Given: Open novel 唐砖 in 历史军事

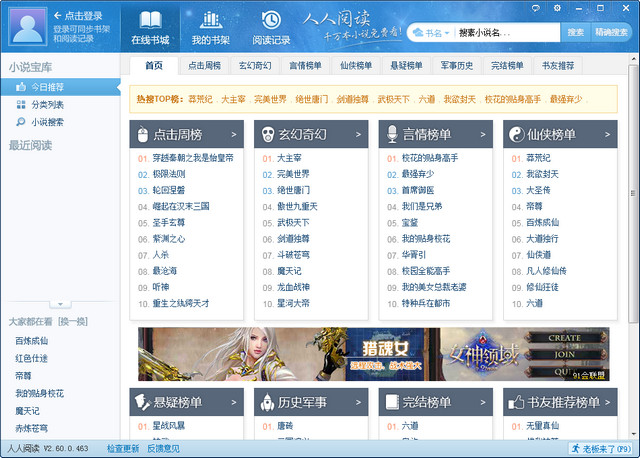Looking at the screenshot, I should coord(285,426).
